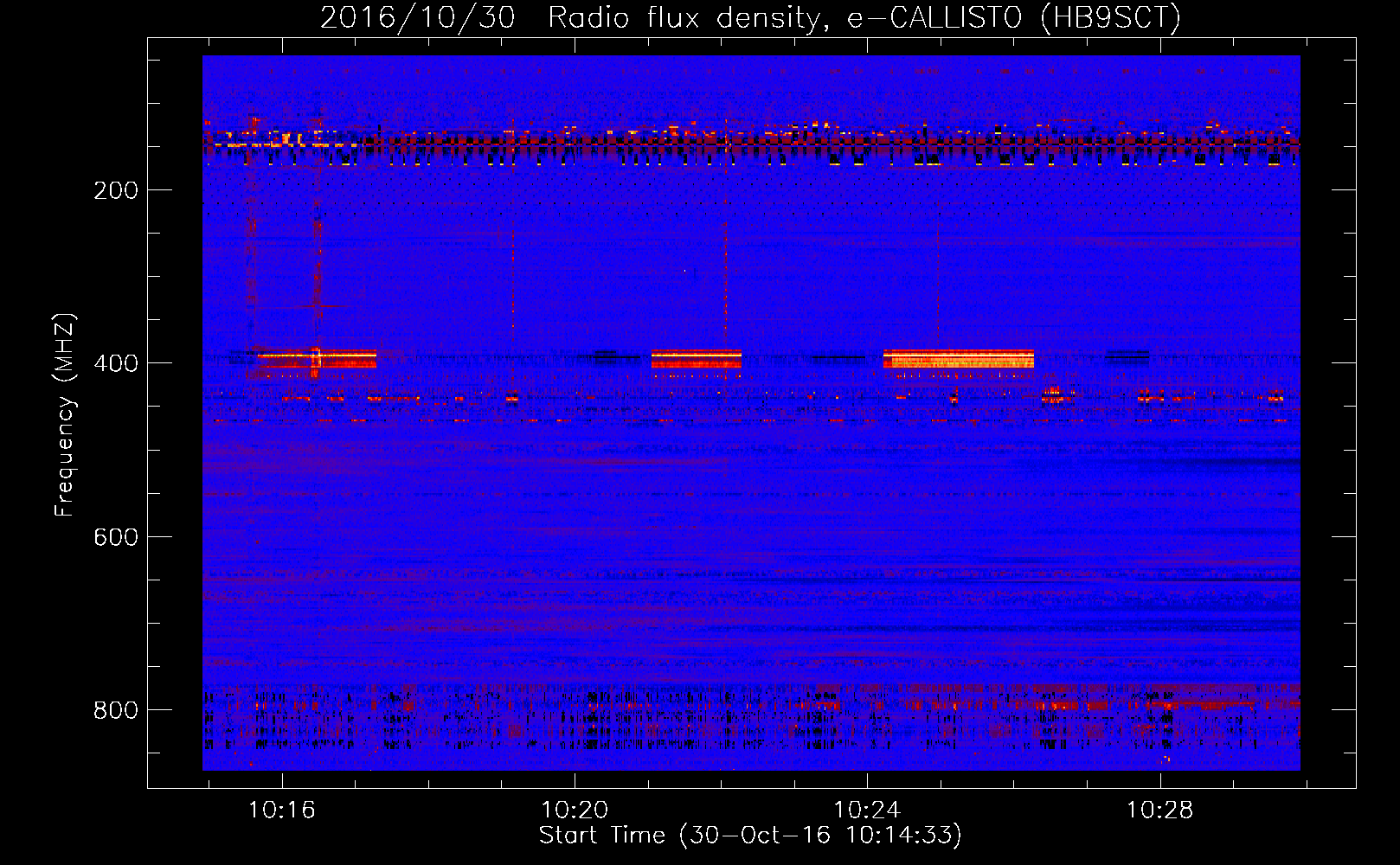This screenshot has width=1400, height=865.
Task: Click the 400 frequency axis label
Action: click(x=116, y=363)
